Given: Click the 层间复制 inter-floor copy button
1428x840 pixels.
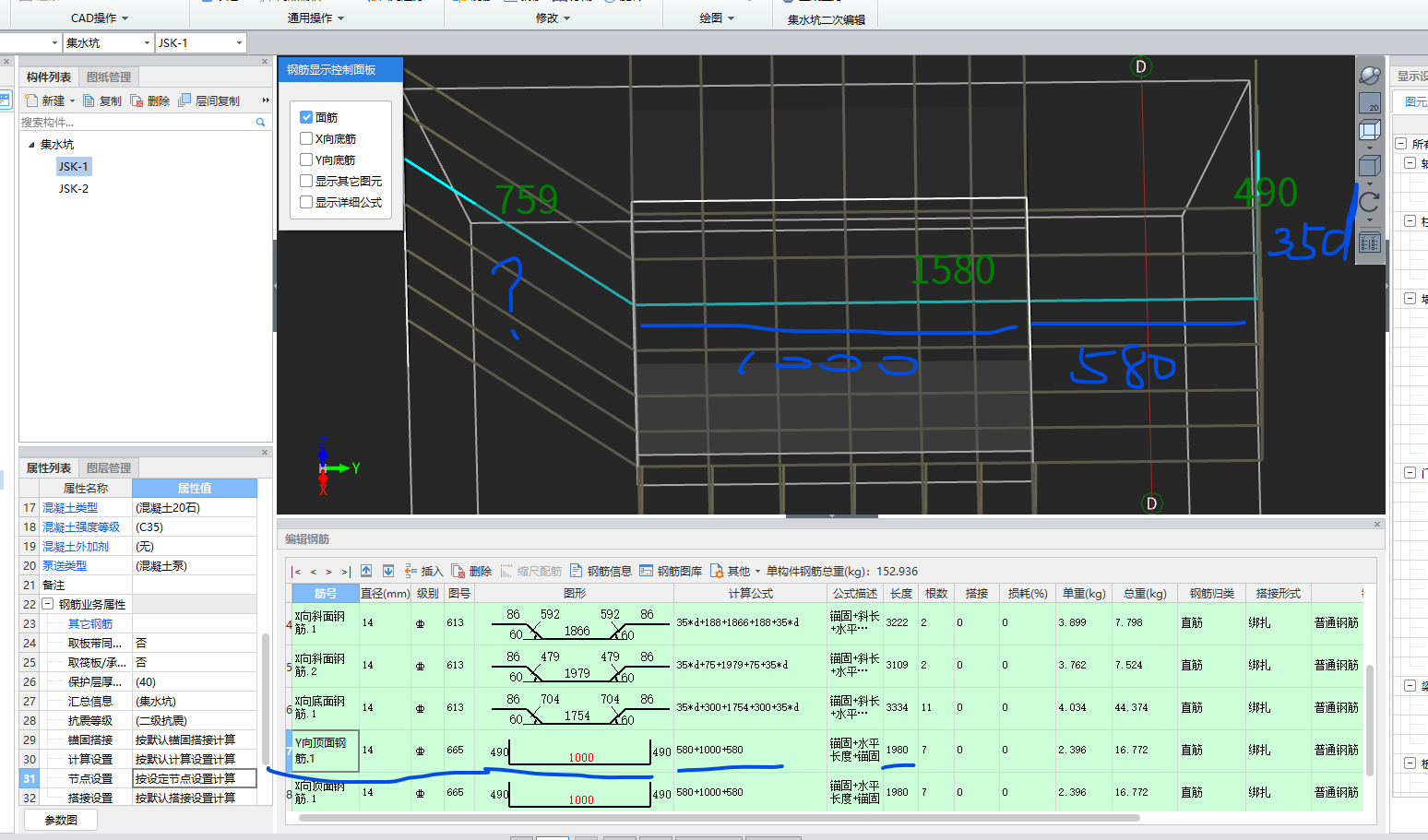Looking at the screenshot, I should (208, 101).
